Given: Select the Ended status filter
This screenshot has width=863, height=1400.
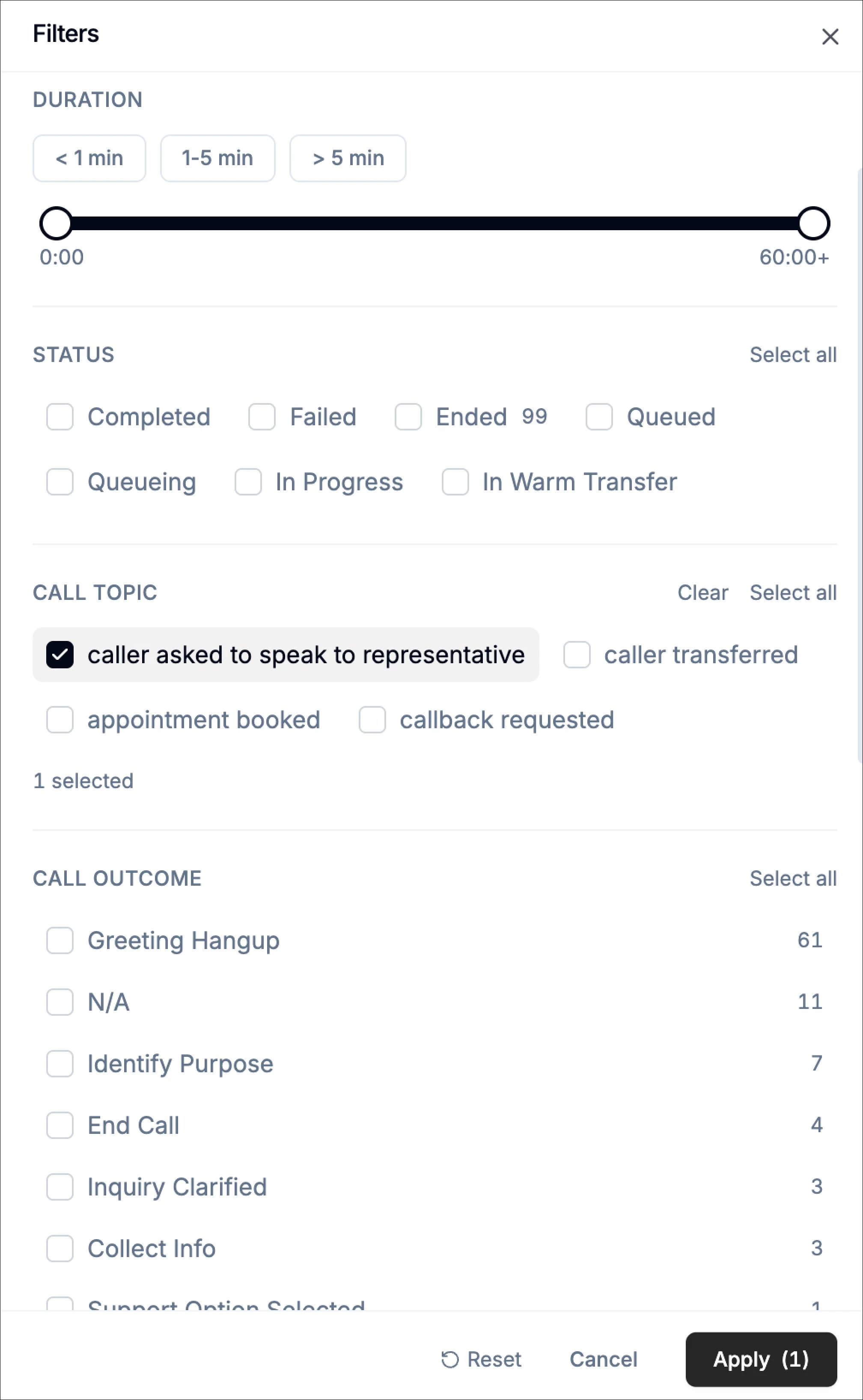Looking at the screenshot, I should tap(408, 417).
